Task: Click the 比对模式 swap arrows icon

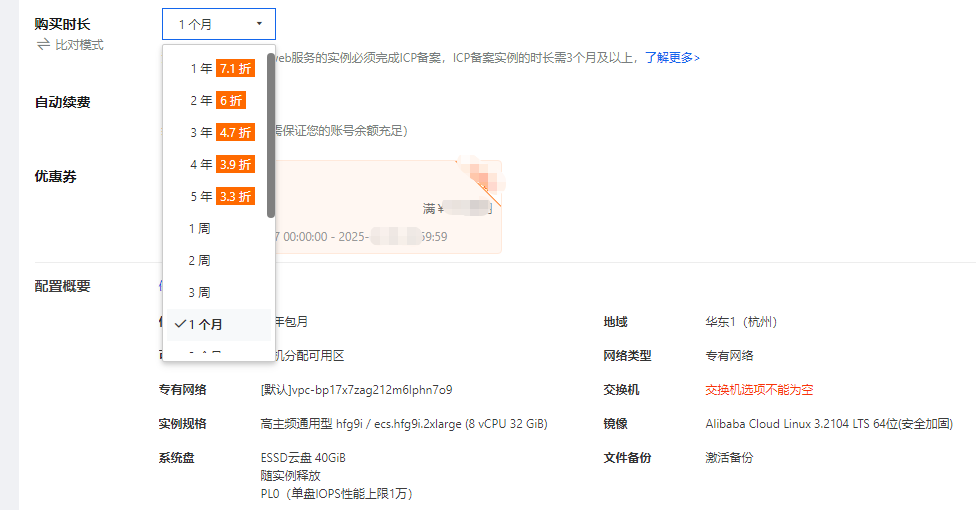Action: tap(42, 45)
